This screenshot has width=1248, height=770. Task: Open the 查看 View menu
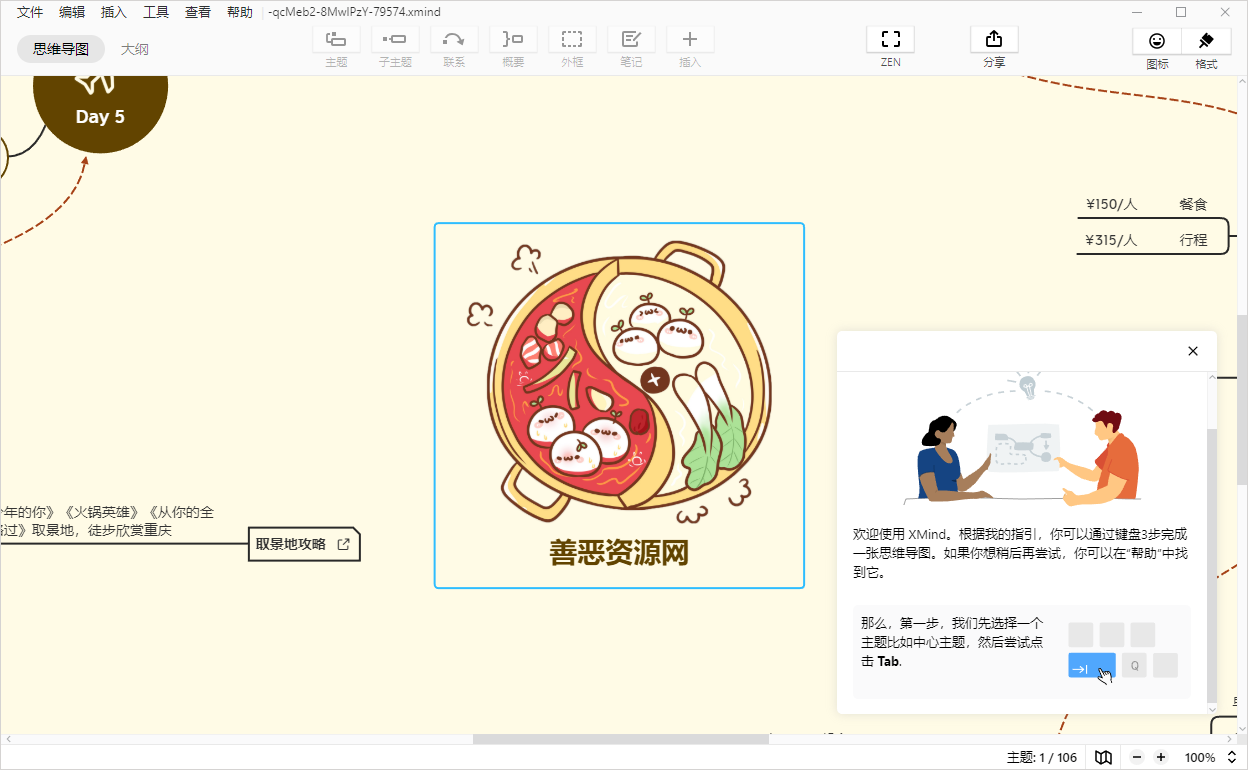coord(197,12)
